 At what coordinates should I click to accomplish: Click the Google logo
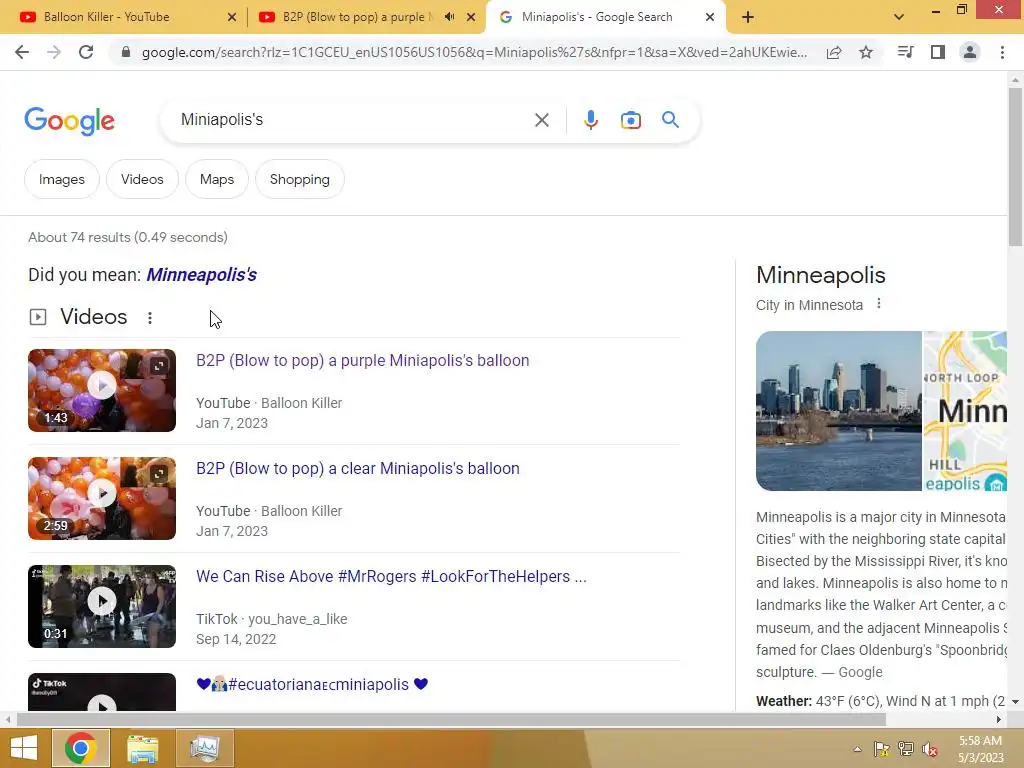coord(69,121)
